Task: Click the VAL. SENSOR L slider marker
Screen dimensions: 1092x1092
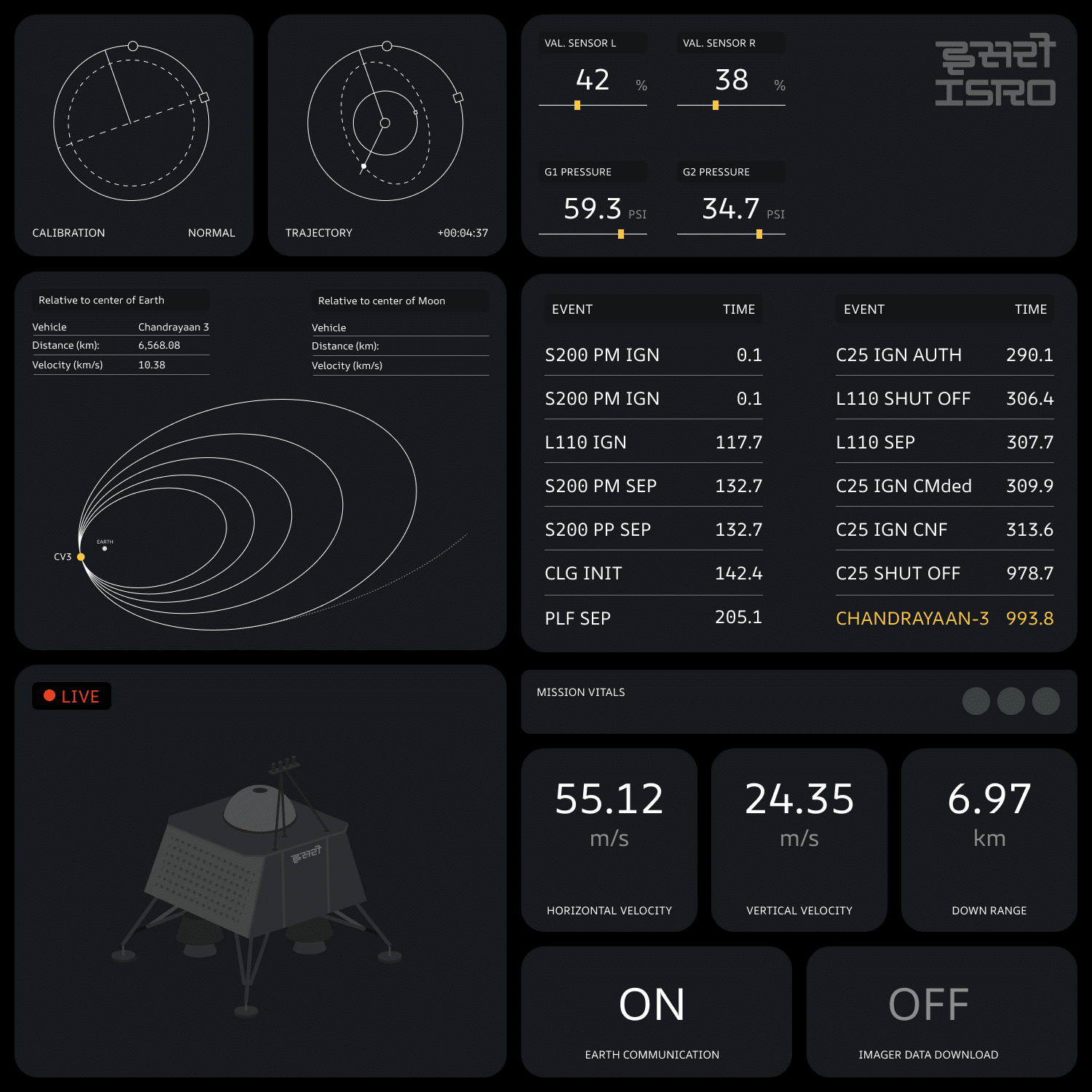Action: pos(577,106)
